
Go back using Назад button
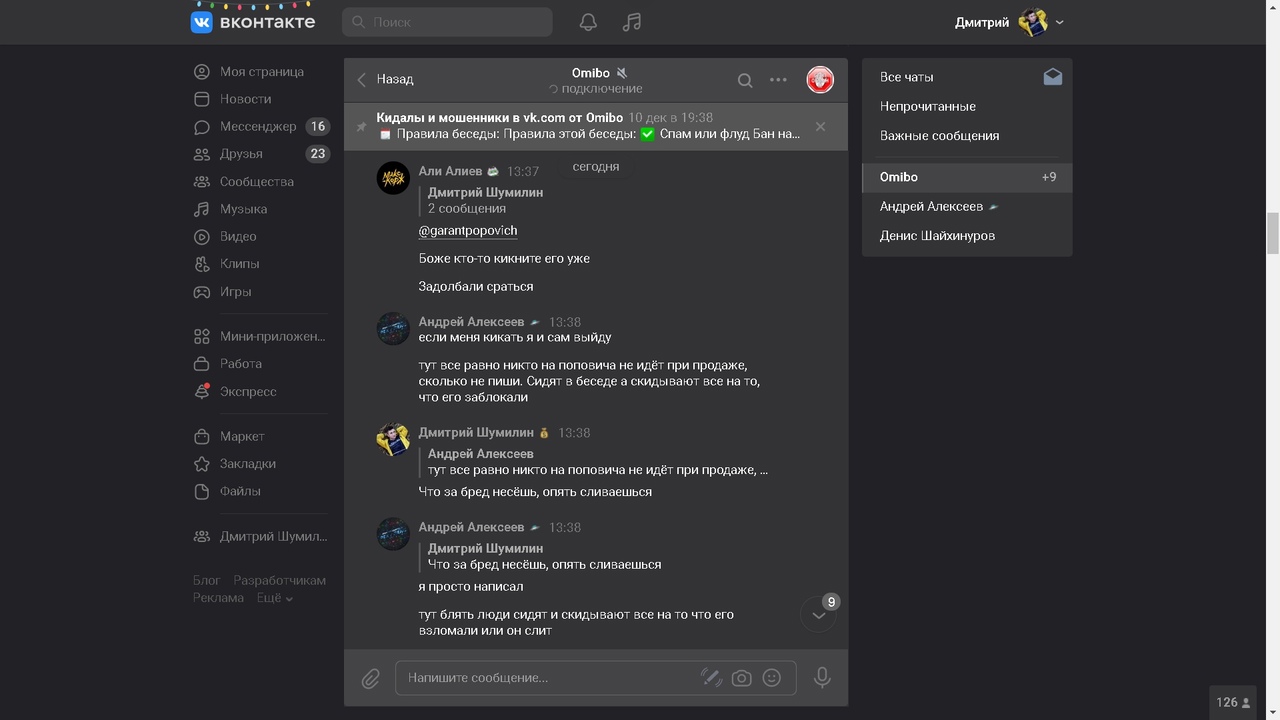(x=385, y=79)
